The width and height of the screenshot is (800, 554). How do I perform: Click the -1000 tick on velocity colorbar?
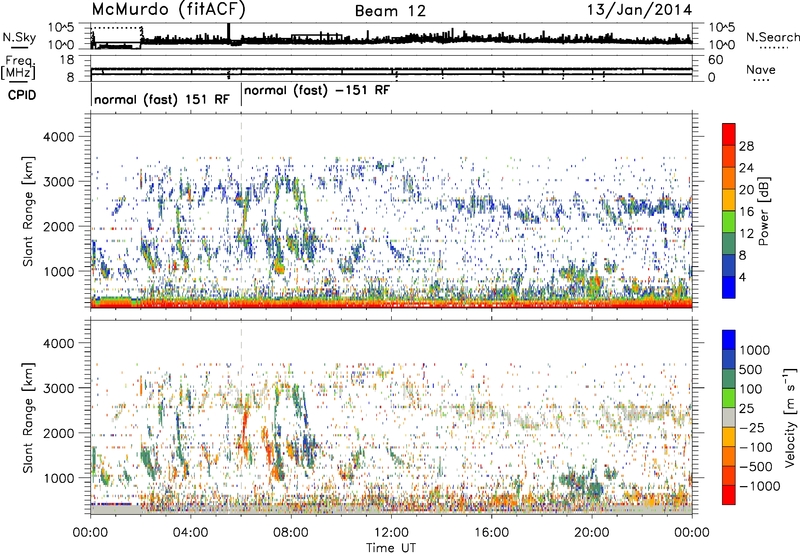pyautogui.click(x=760, y=486)
